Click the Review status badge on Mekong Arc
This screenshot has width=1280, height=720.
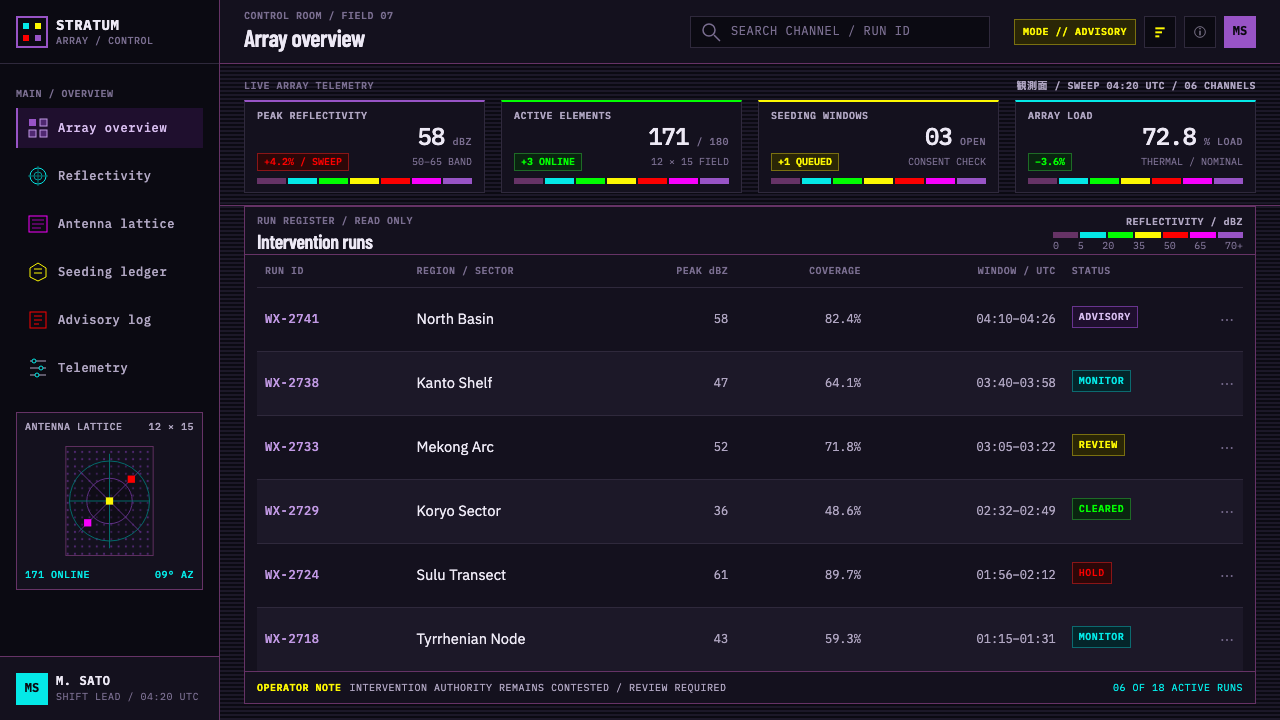tap(1098, 445)
